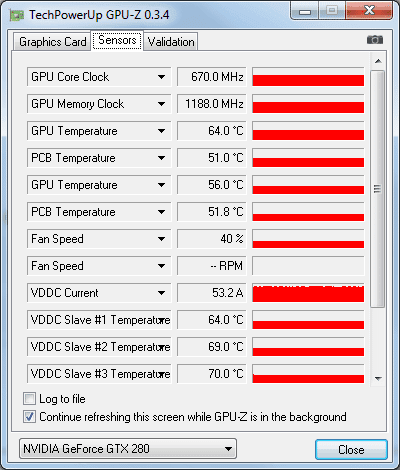Click the GPU-Z application icon in title bar
The width and height of the screenshot is (402, 470).
[17, 15]
